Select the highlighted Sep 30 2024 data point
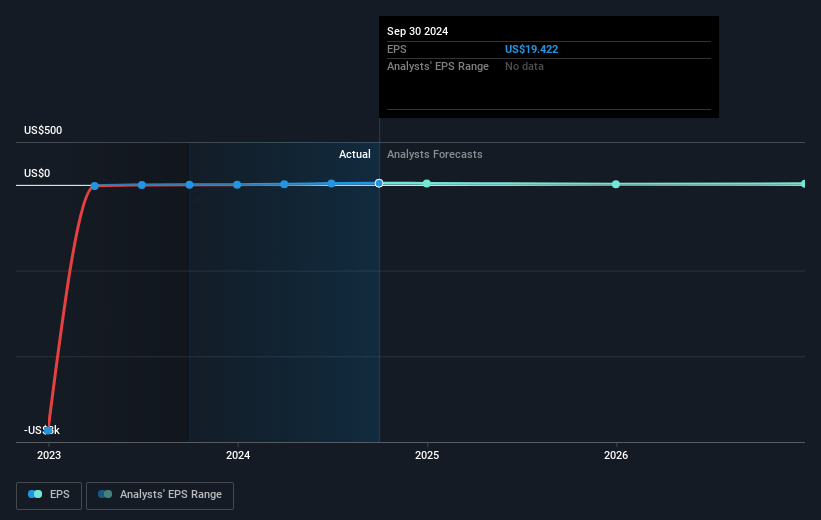The height and width of the screenshot is (520, 821). click(x=379, y=183)
